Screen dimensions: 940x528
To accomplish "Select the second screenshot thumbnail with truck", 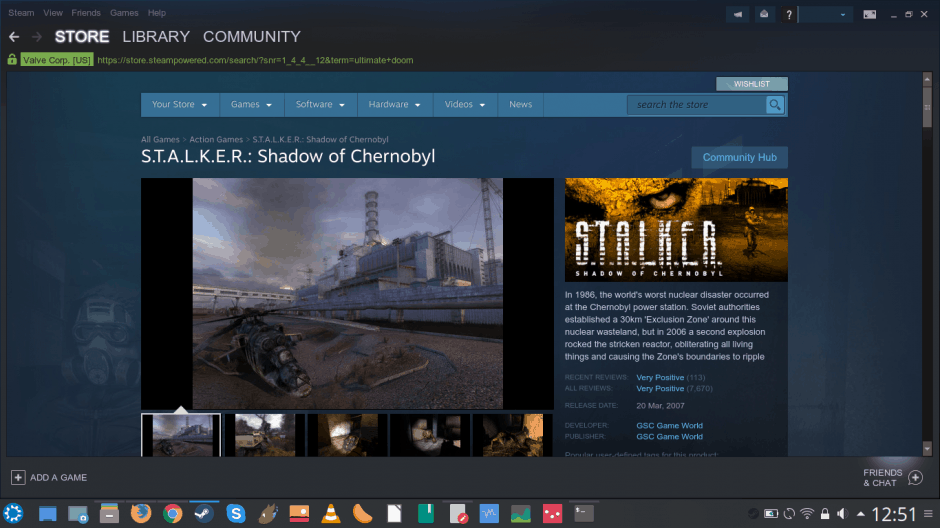I will pyautogui.click(x=264, y=435).
